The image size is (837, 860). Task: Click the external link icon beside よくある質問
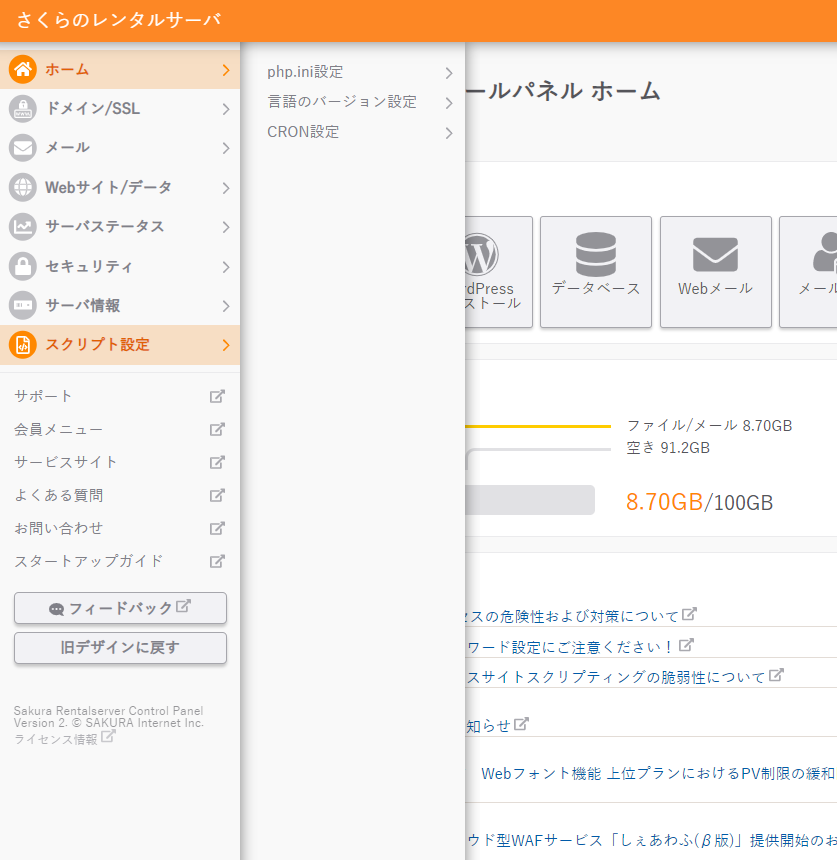coord(217,495)
